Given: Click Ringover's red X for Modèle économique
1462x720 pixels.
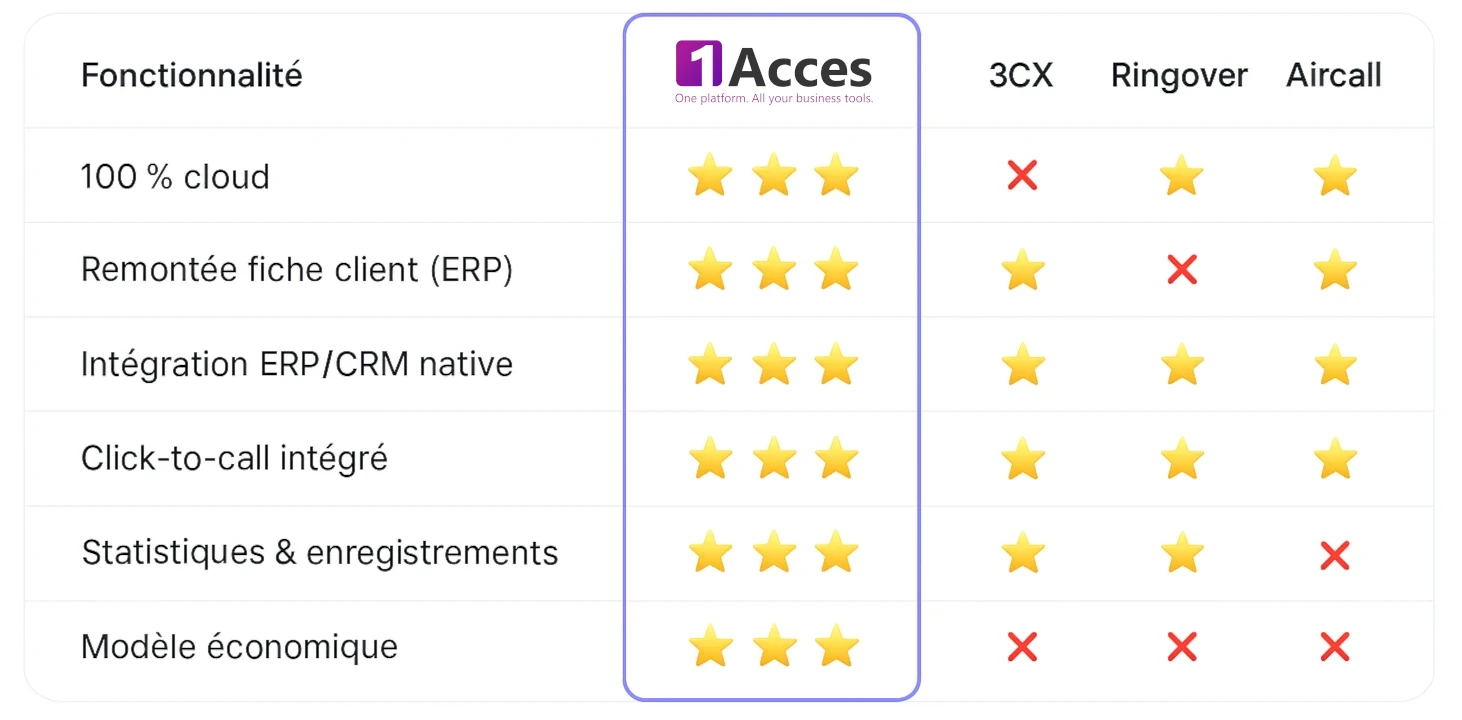Looking at the screenshot, I should [x=1181, y=647].
